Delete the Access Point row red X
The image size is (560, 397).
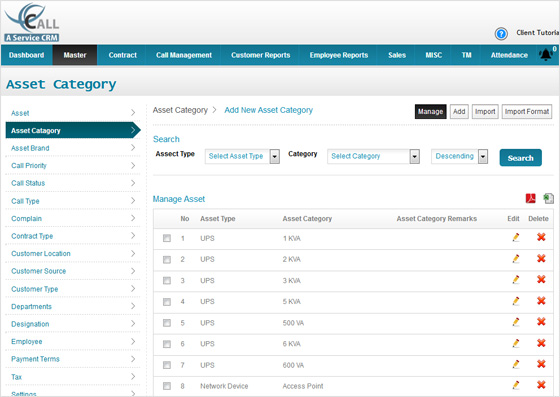click(x=541, y=385)
